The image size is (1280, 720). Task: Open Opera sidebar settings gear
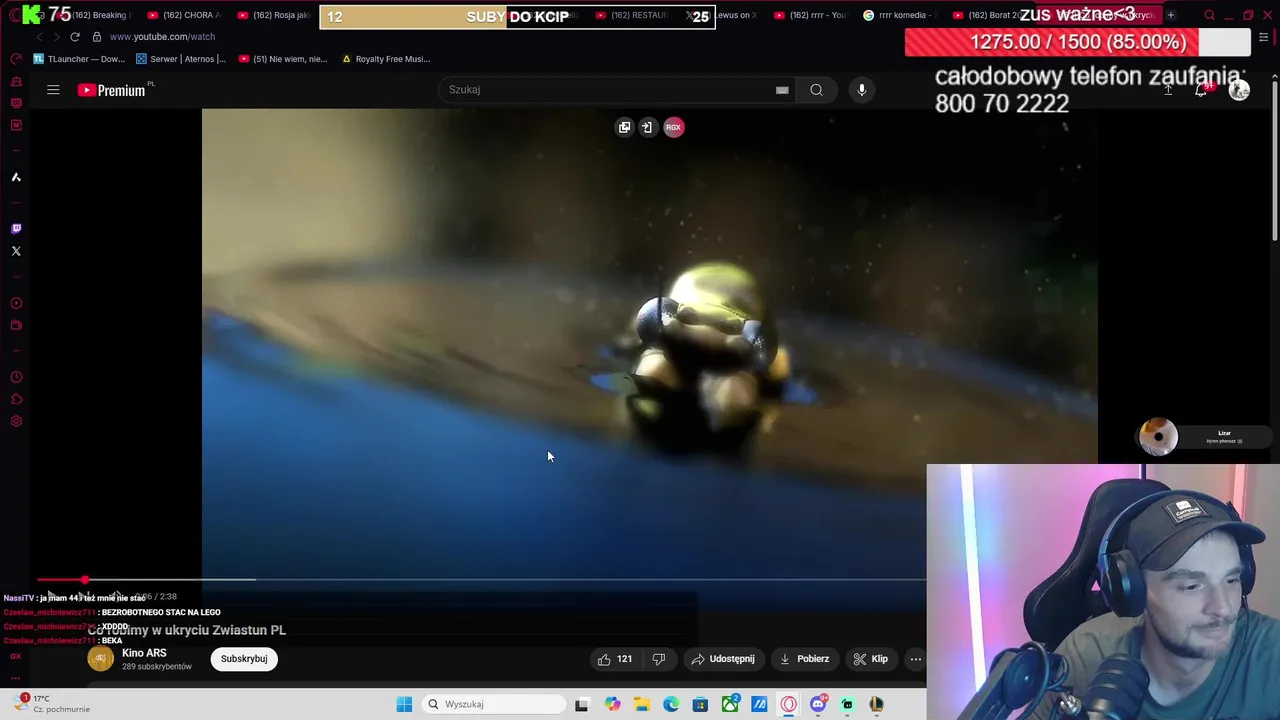click(x=16, y=421)
